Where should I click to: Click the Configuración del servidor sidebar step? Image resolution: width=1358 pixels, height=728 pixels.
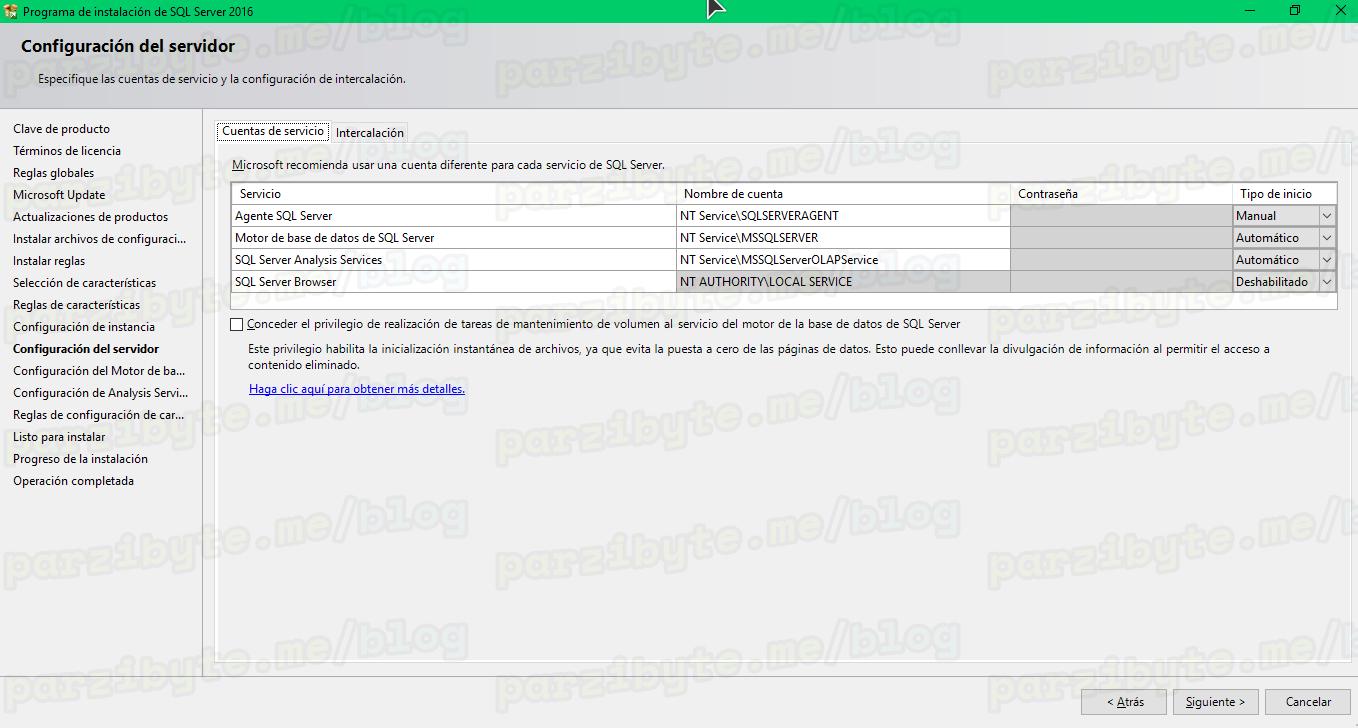point(86,349)
